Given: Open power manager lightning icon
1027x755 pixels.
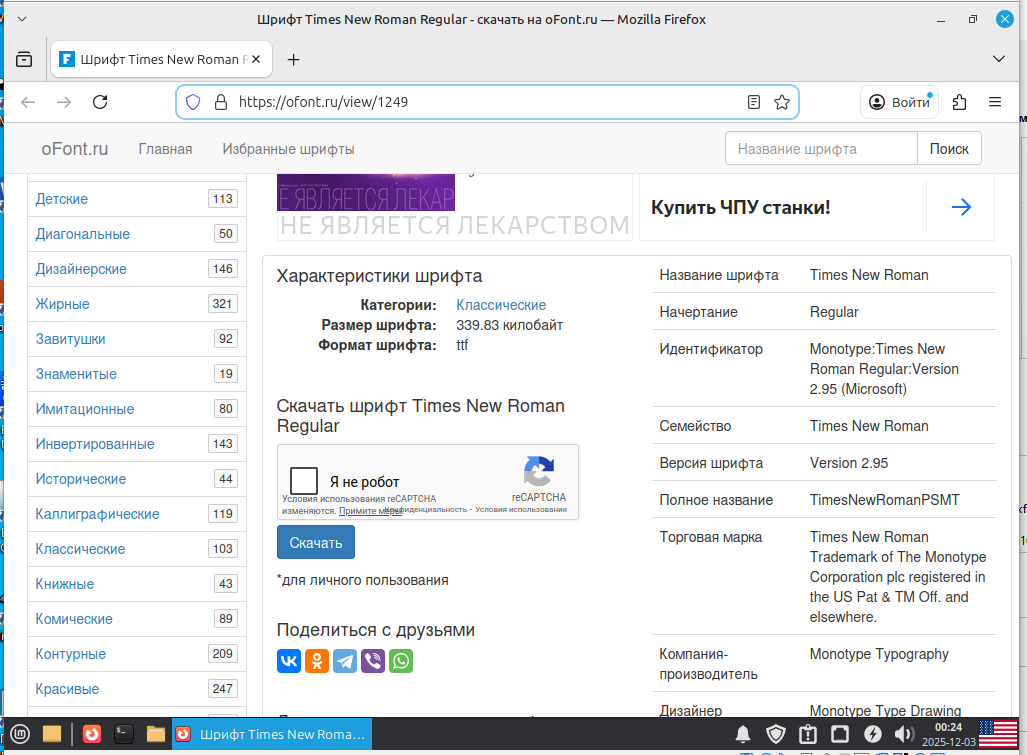Looking at the screenshot, I should pos(872,734).
